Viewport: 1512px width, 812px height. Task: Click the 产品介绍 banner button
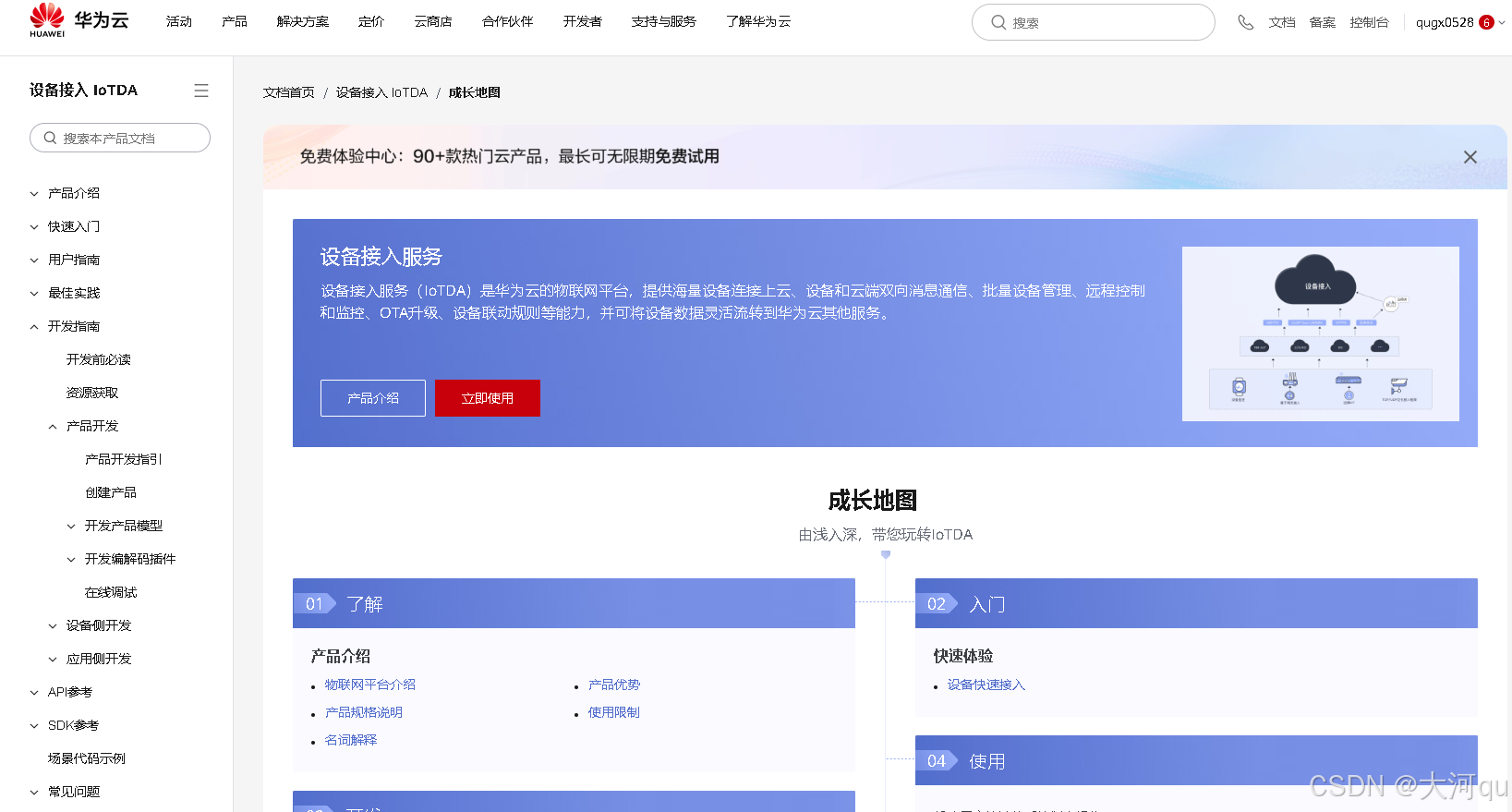point(373,398)
